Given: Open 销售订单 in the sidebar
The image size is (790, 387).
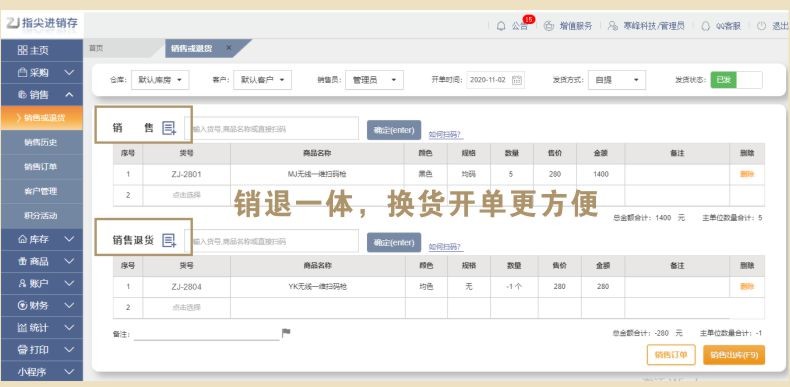Looking at the screenshot, I should [x=42, y=167].
